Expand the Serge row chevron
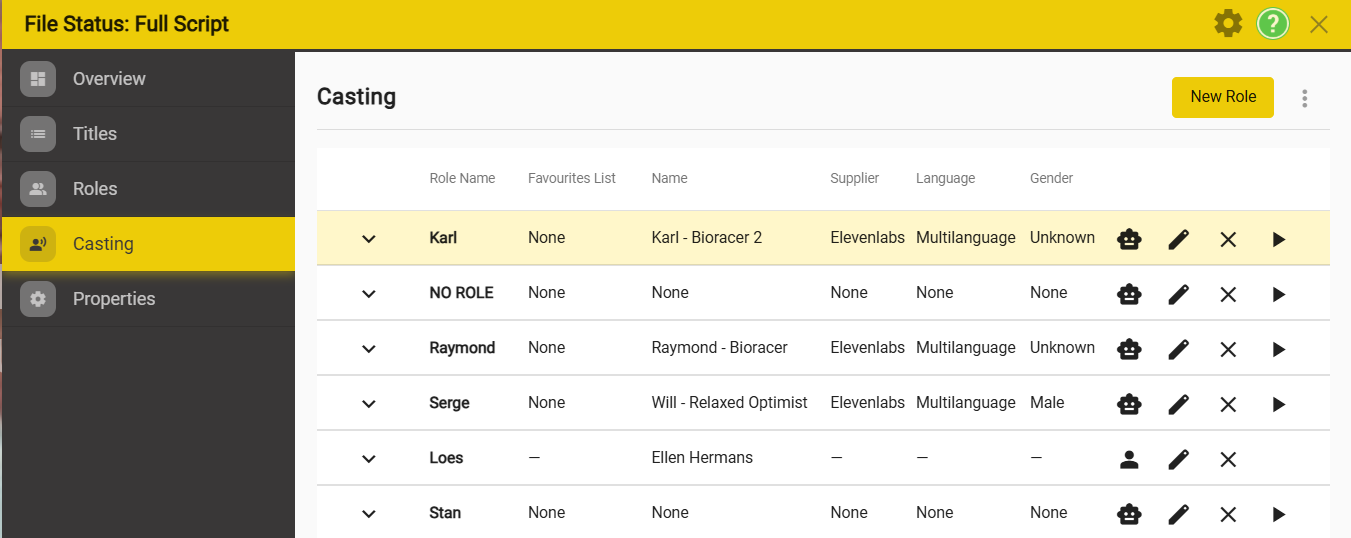This screenshot has height=538, width=1351. 369,404
